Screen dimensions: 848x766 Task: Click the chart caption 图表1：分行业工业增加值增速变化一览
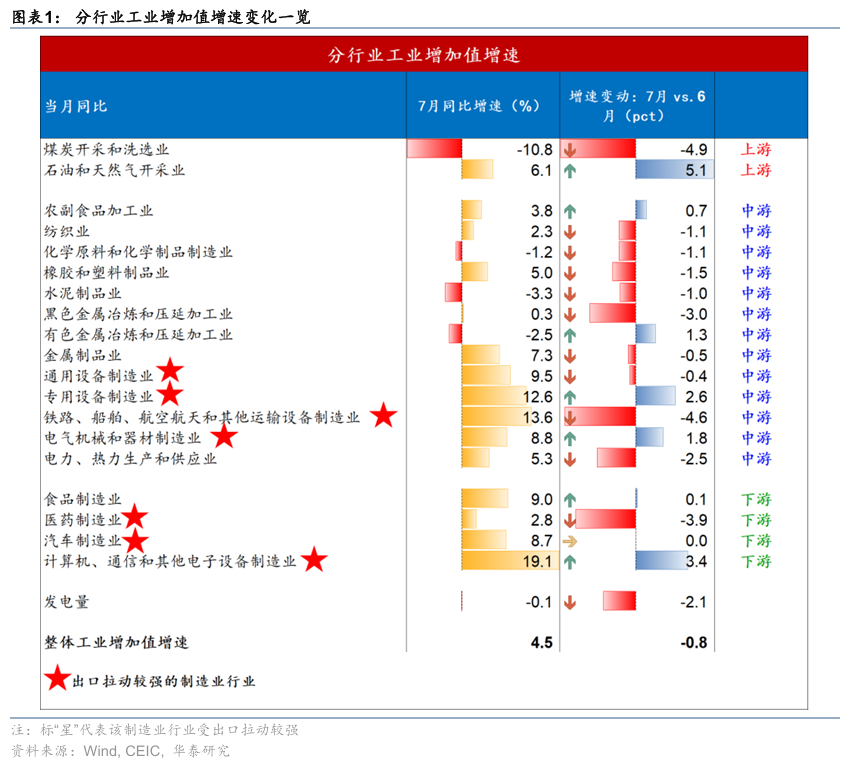point(161,17)
